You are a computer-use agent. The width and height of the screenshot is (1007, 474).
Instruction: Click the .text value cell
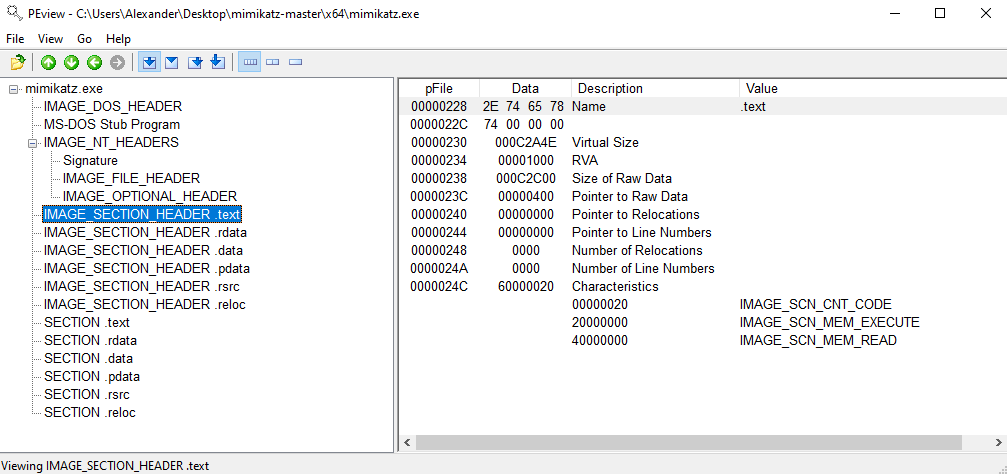tap(753, 107)
